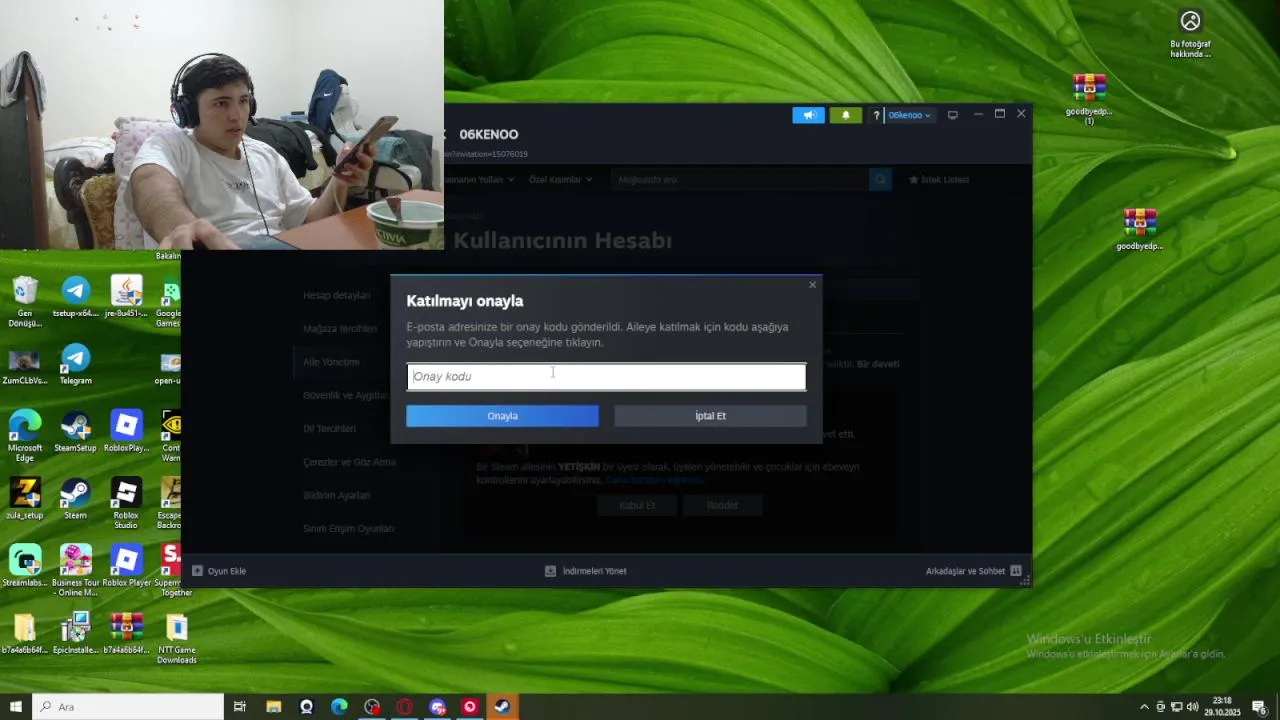
Task: Close the Katılmayı onayla dialog
Action: pos(812,285)
